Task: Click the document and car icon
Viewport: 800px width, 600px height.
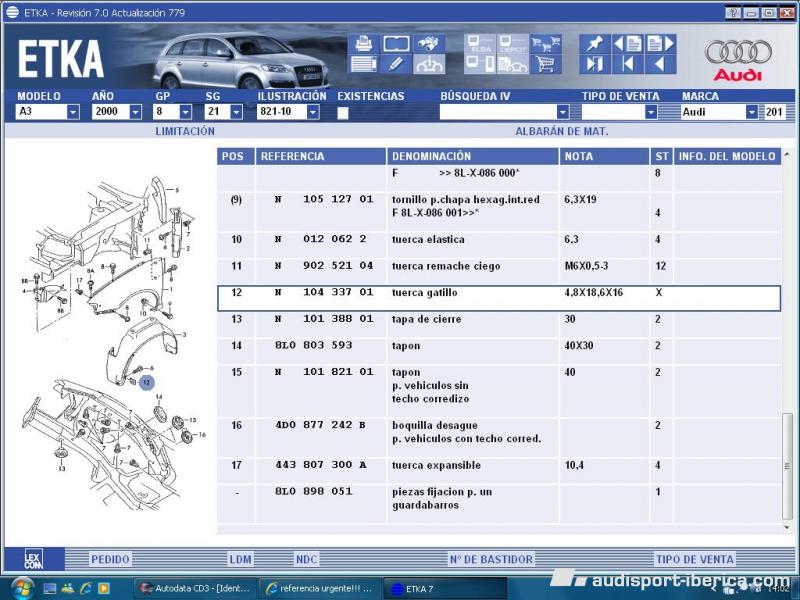Action: (512, 64)
